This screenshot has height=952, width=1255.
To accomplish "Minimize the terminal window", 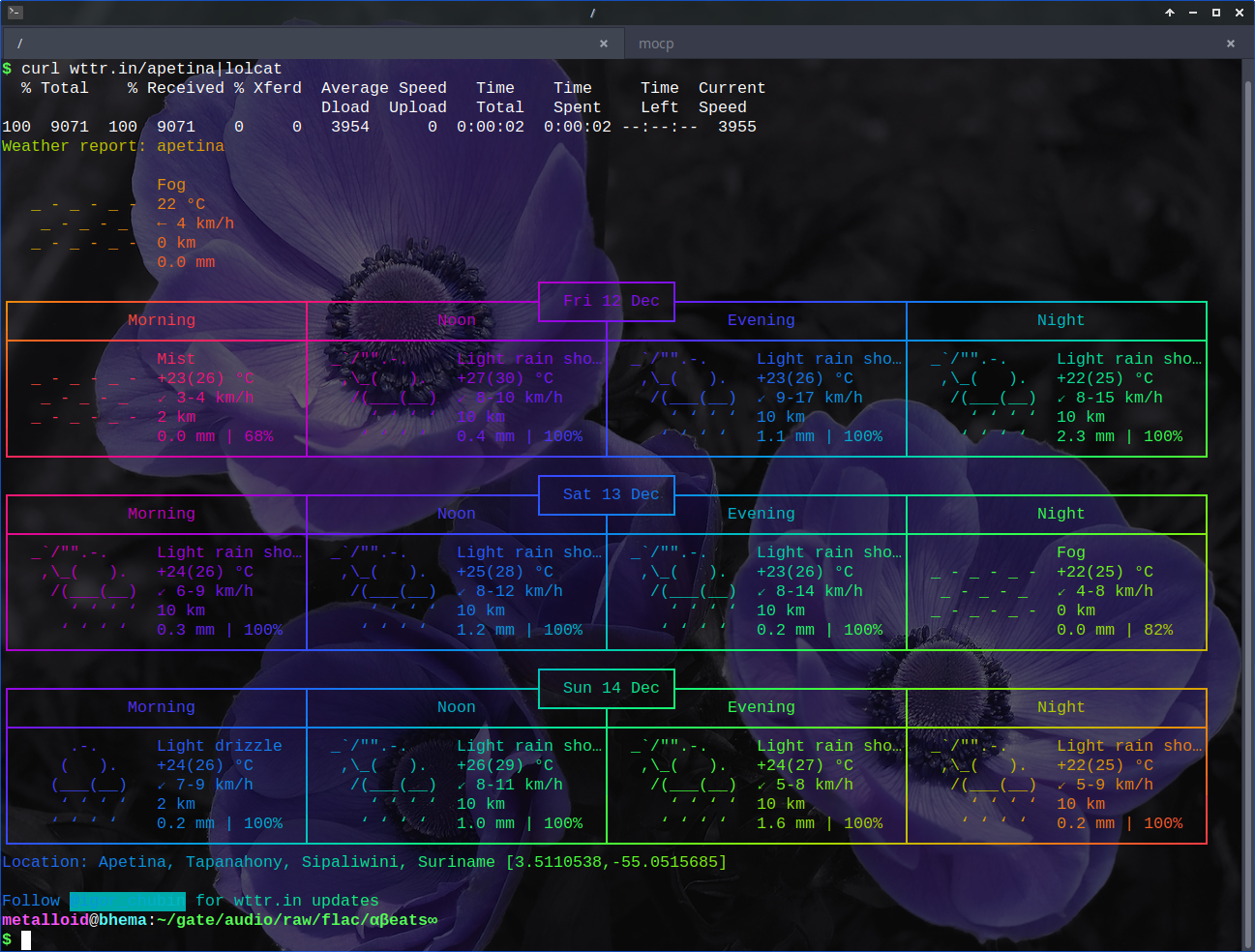I will 1192,13.
